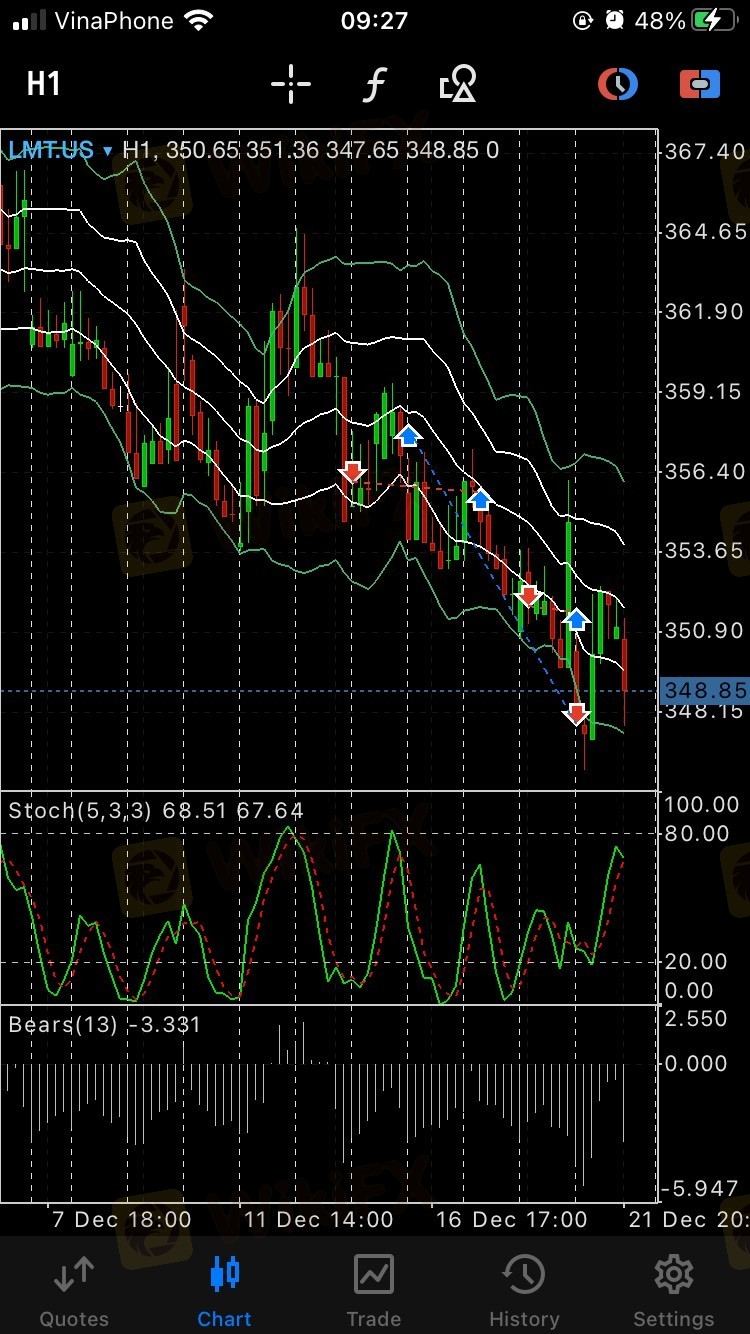Open the H1 timeframe selector
Image resolution: width=750 pixels, height=1334 pixels.
coord(43,84)
